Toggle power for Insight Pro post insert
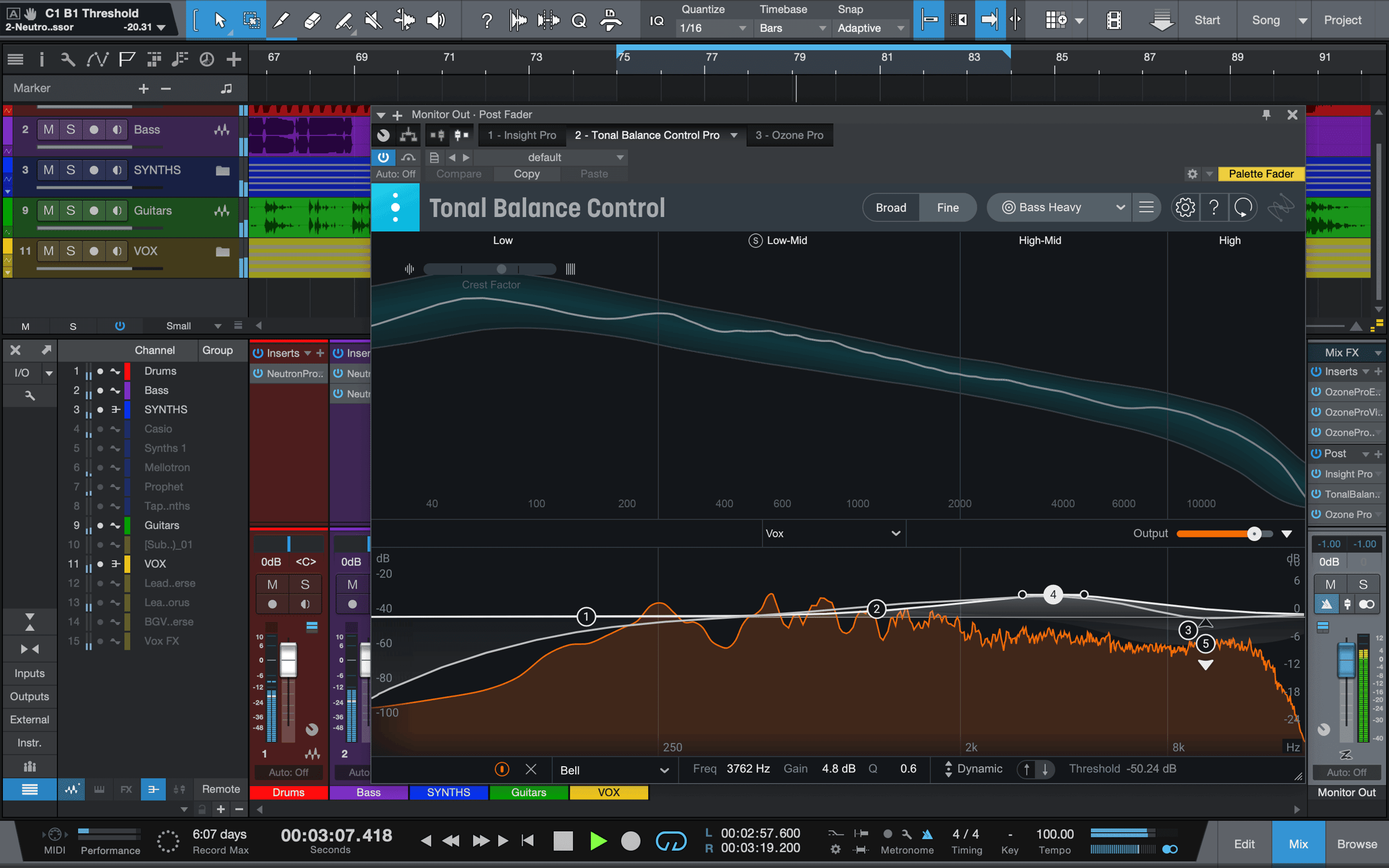The height and width of the screenshot is (868, 1389). click(1316, 474)
